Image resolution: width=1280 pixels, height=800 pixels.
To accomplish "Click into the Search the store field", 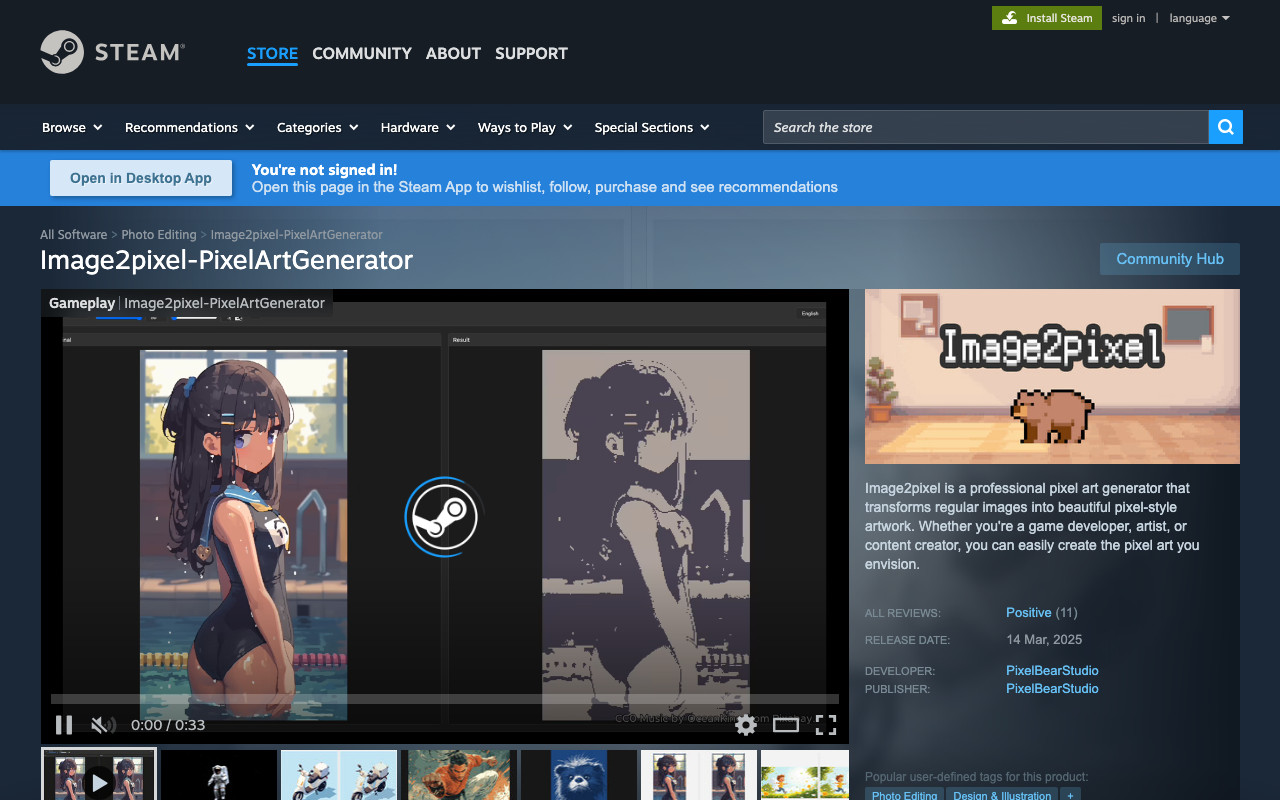I will [986, 127].
